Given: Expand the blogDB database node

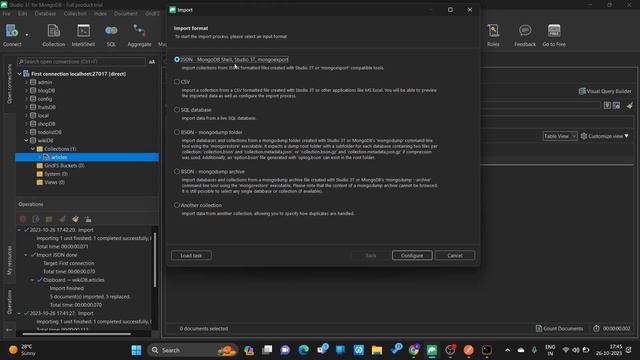Looking at the screenshot, I should (26, 91).
